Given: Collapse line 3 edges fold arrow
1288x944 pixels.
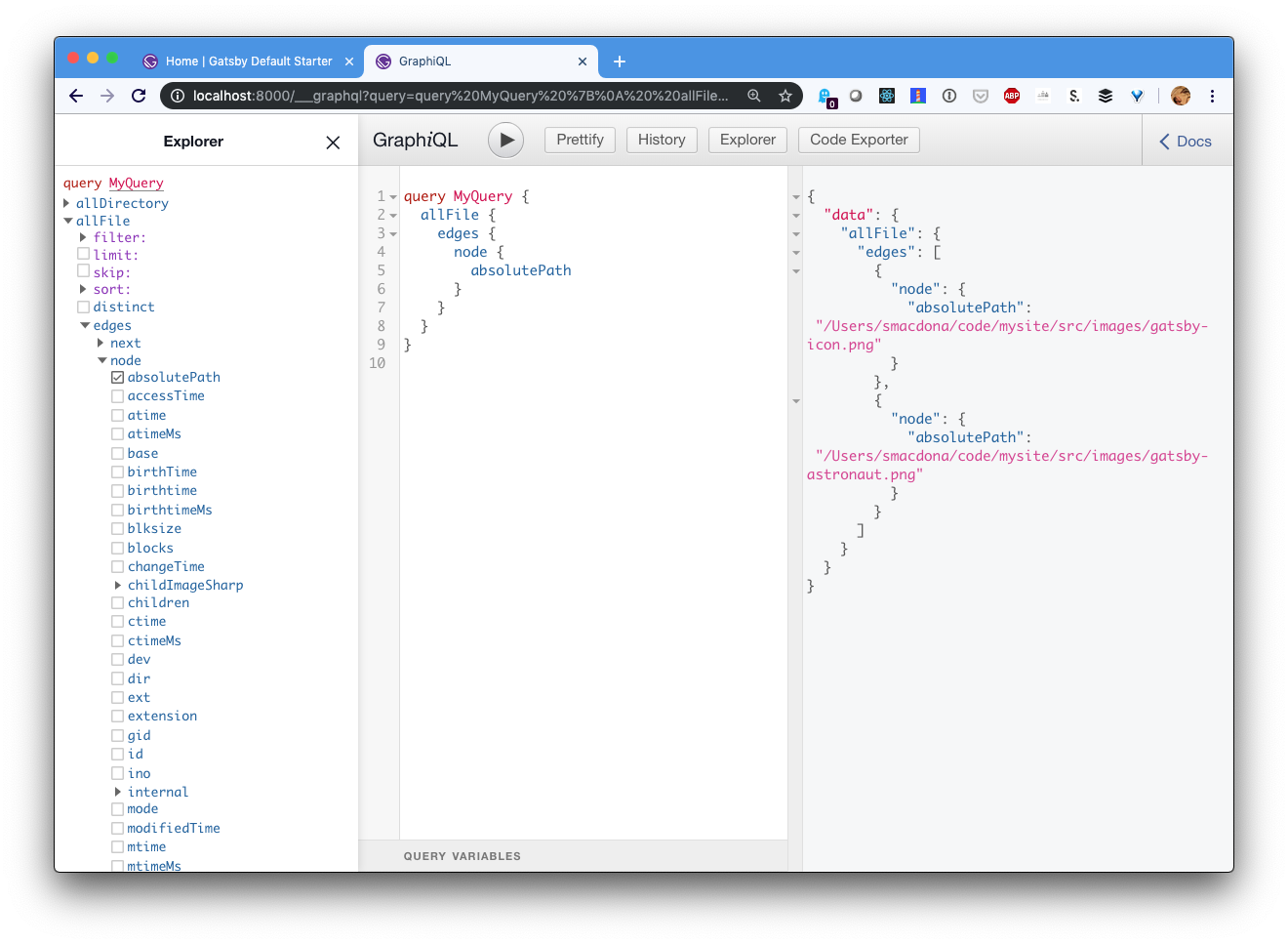Looking at the screenshot, I should click(393, 234).
